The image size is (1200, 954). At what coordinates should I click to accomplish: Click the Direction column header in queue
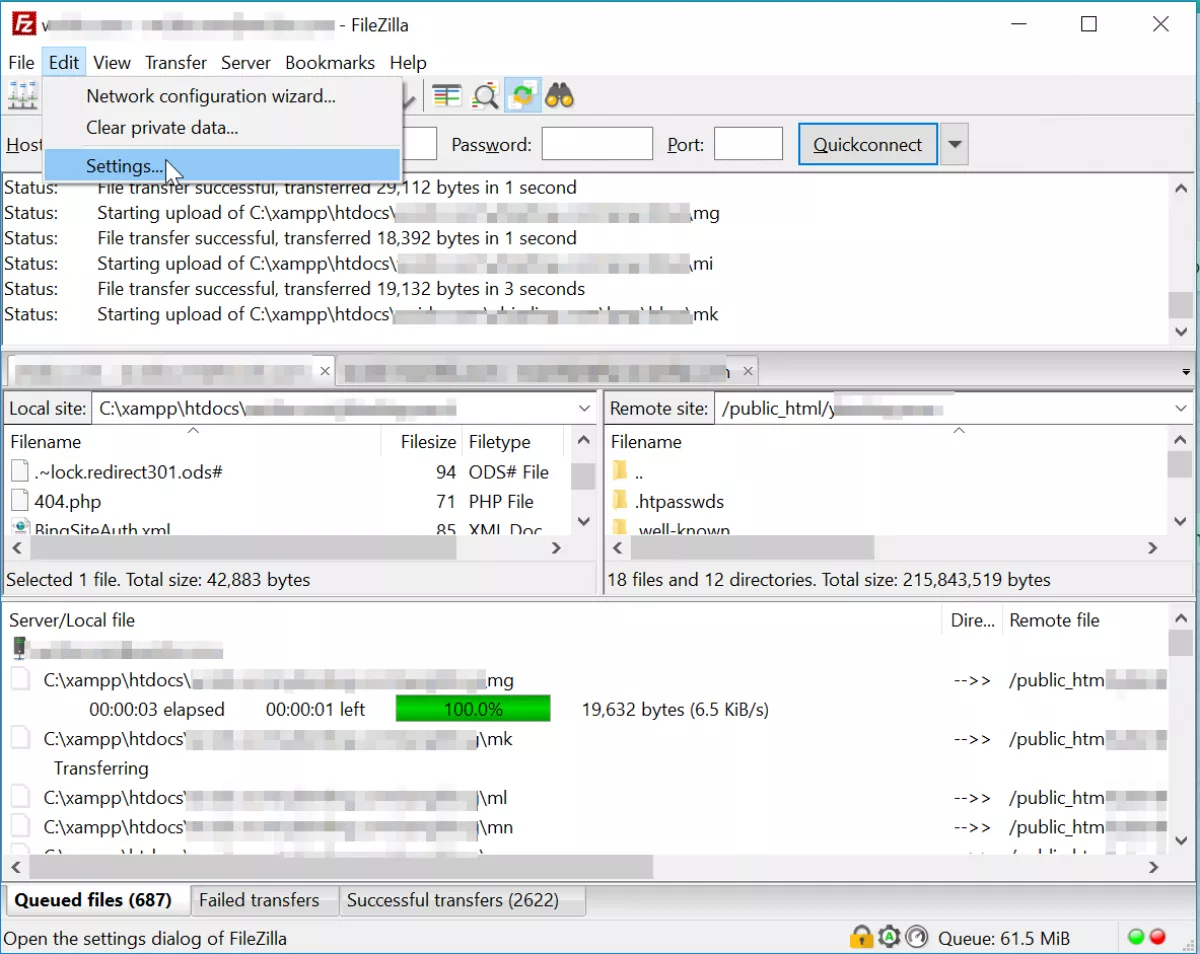972,620
